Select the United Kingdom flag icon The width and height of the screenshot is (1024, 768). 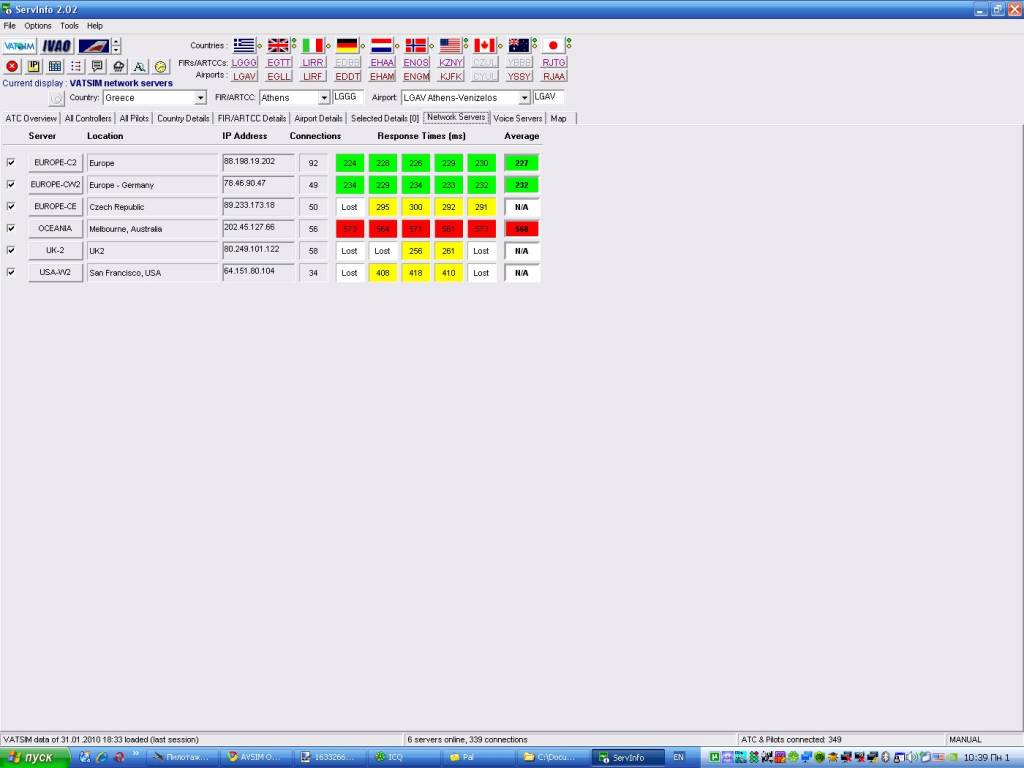tap(278, 45)
